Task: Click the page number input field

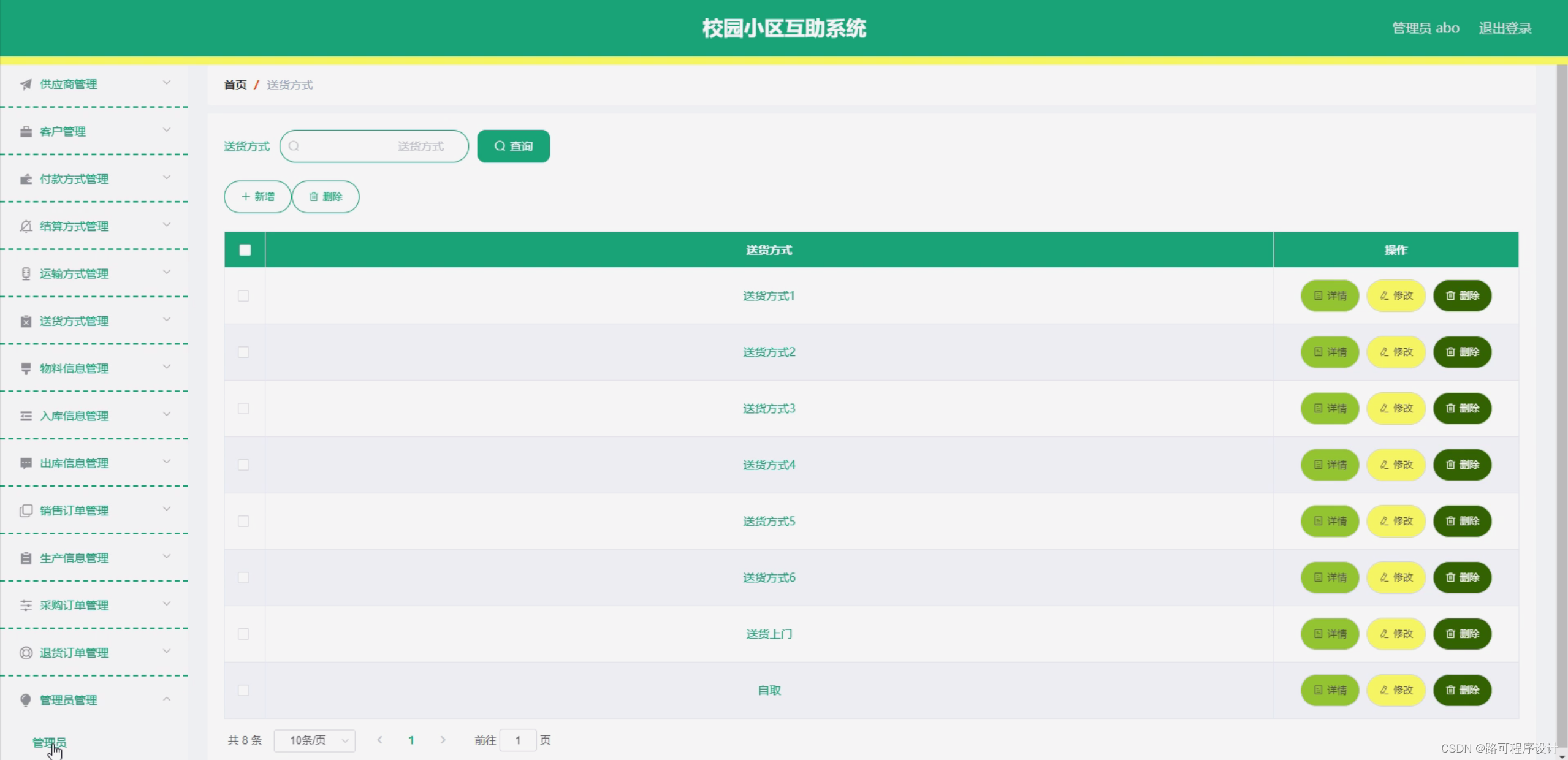Action: tap(518, 740)
